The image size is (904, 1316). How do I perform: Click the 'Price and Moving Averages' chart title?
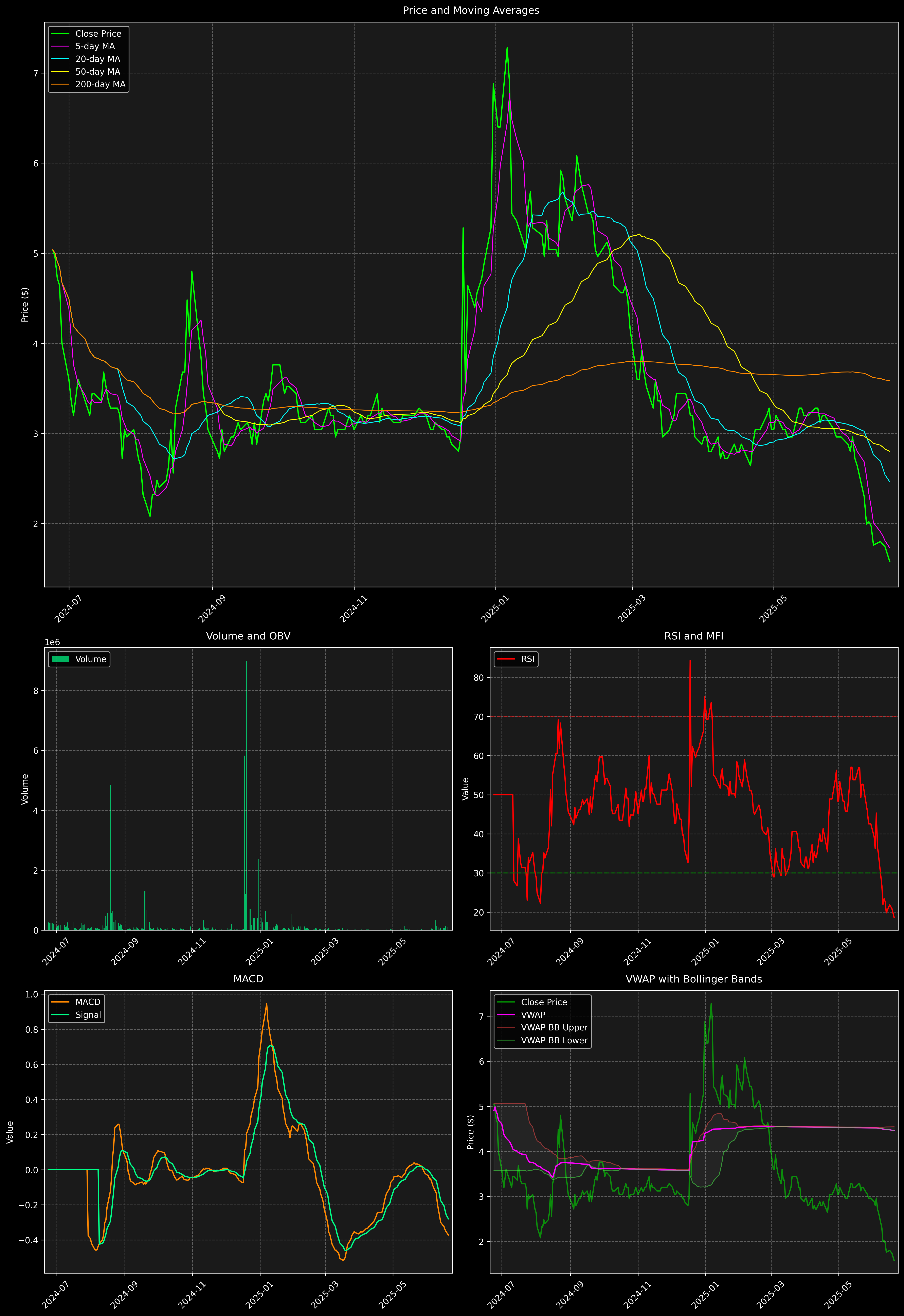(x=471, y=10)
